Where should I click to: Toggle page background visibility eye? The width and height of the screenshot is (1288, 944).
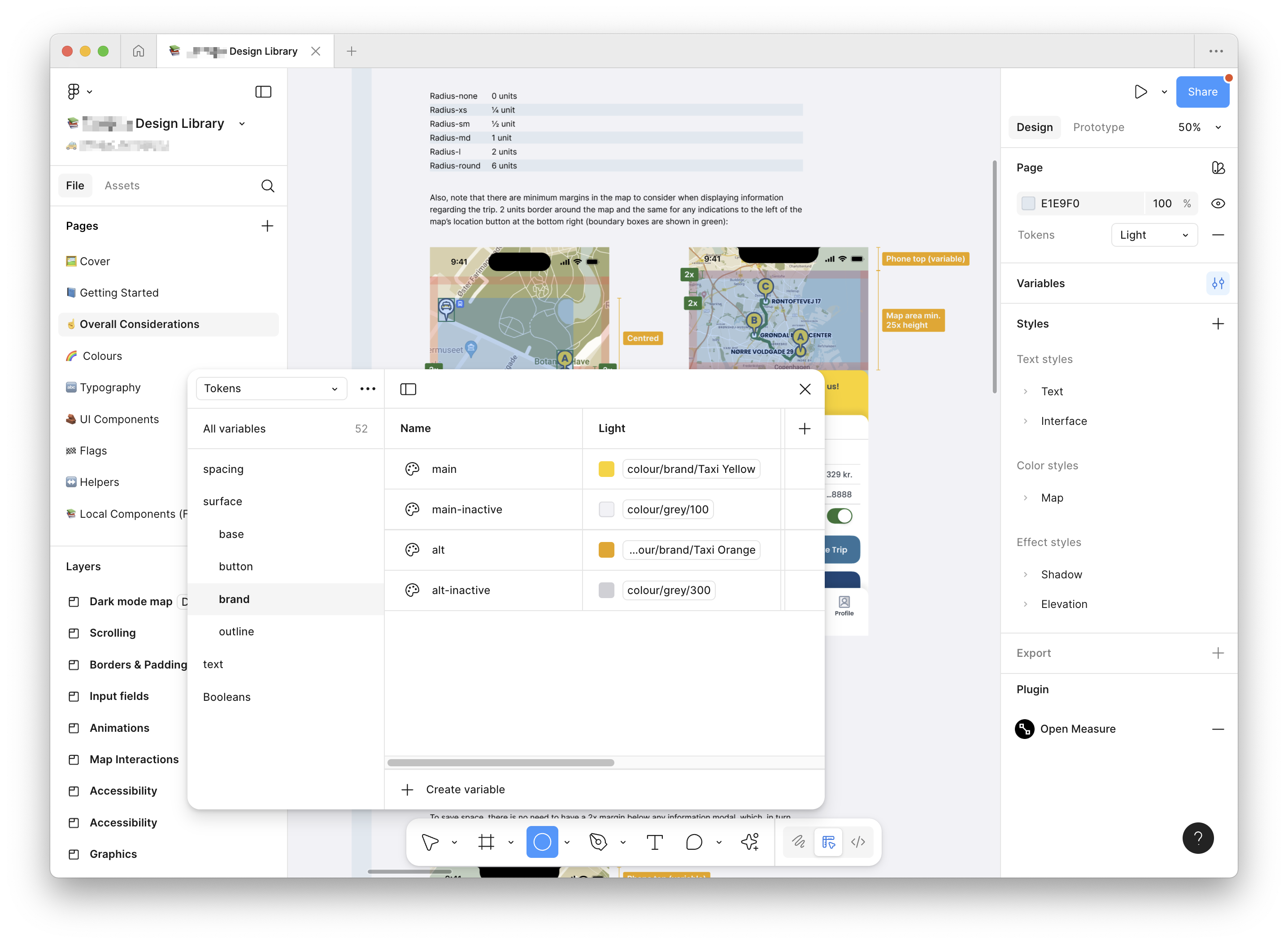click(1218, 203)
